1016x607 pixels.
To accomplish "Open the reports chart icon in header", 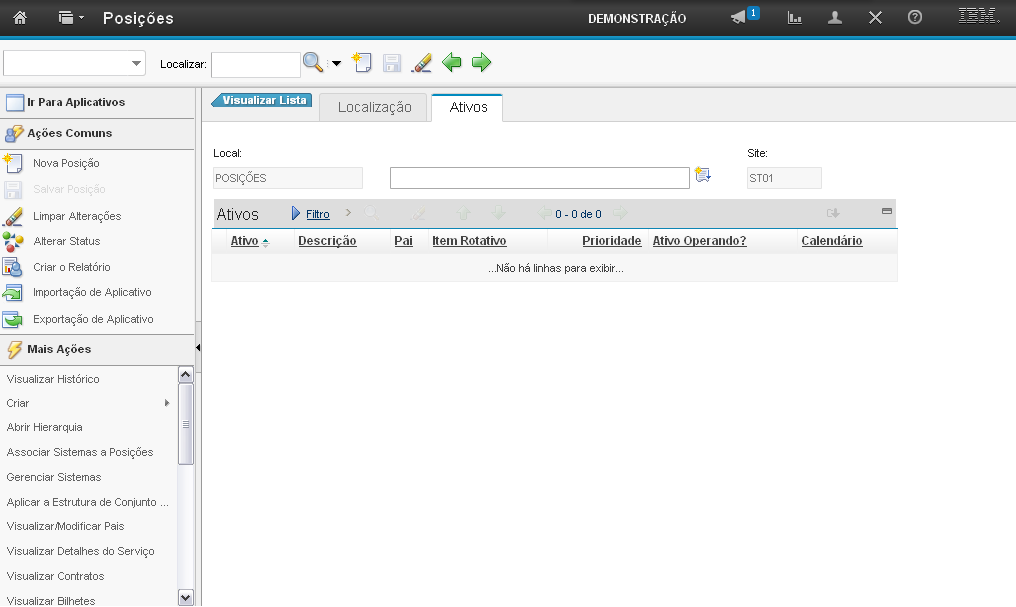I will pos(795,18).
